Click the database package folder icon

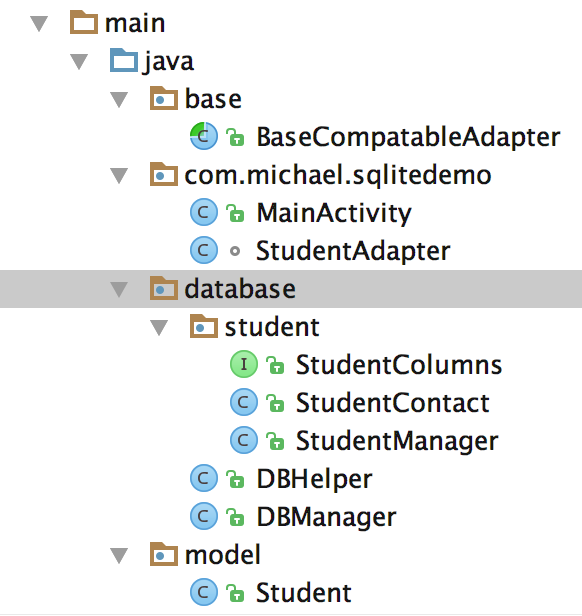pyautogui.click(x=163, y=288)
